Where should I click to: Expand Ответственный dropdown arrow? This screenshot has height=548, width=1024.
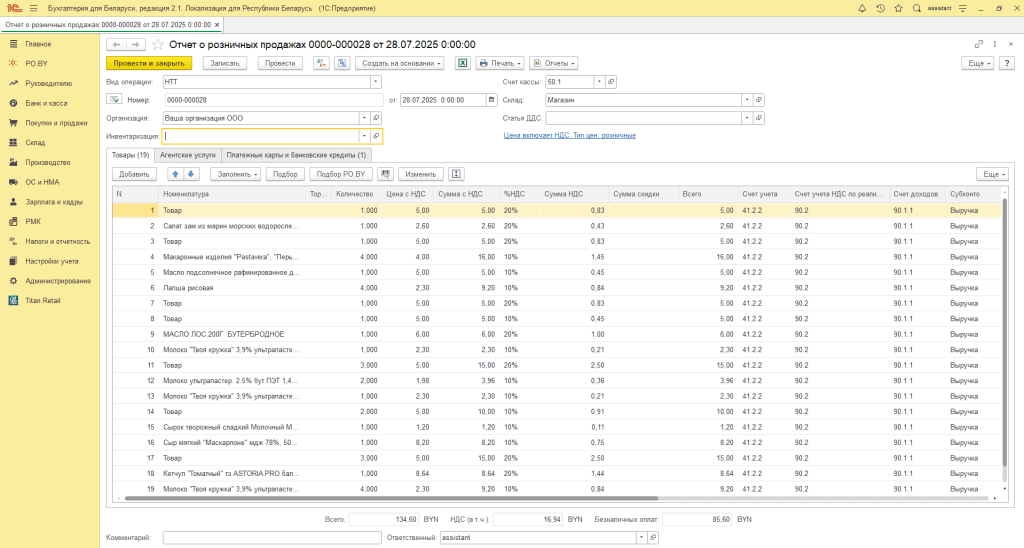(641, 538)
